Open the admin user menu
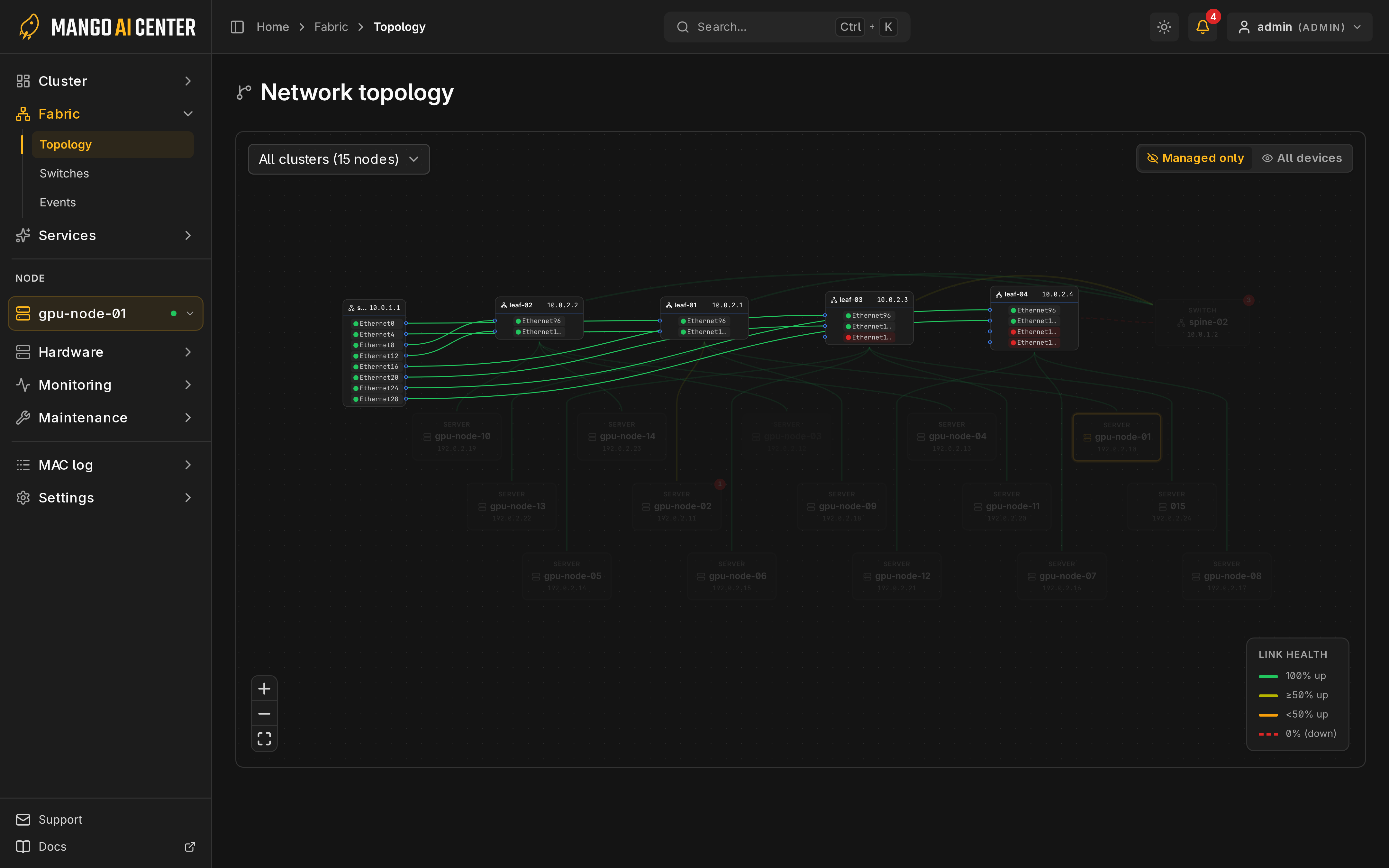Screen dimensions: 1389x868 pyautogui.click(x=1300, y=27)
